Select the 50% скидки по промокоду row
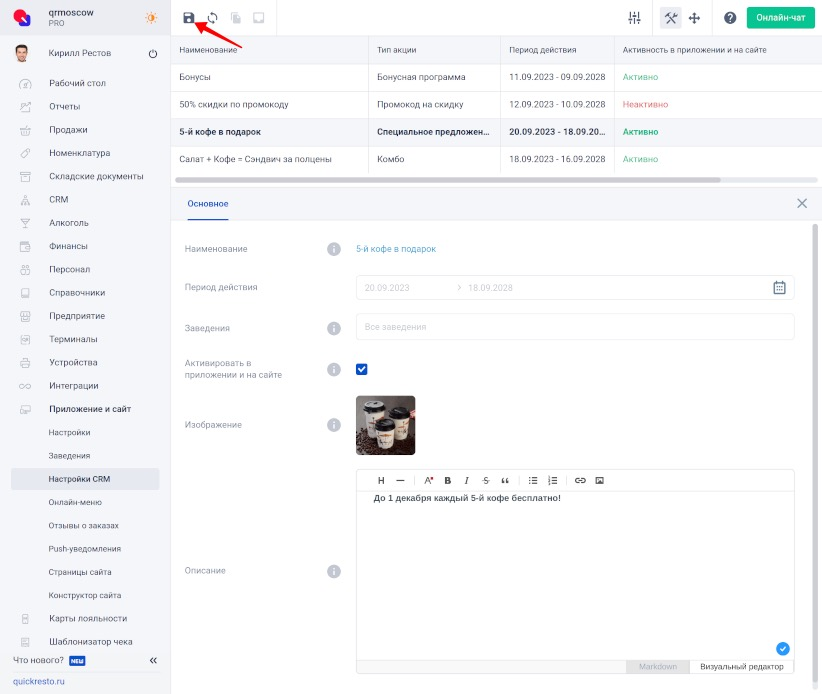 click(496, 104)
